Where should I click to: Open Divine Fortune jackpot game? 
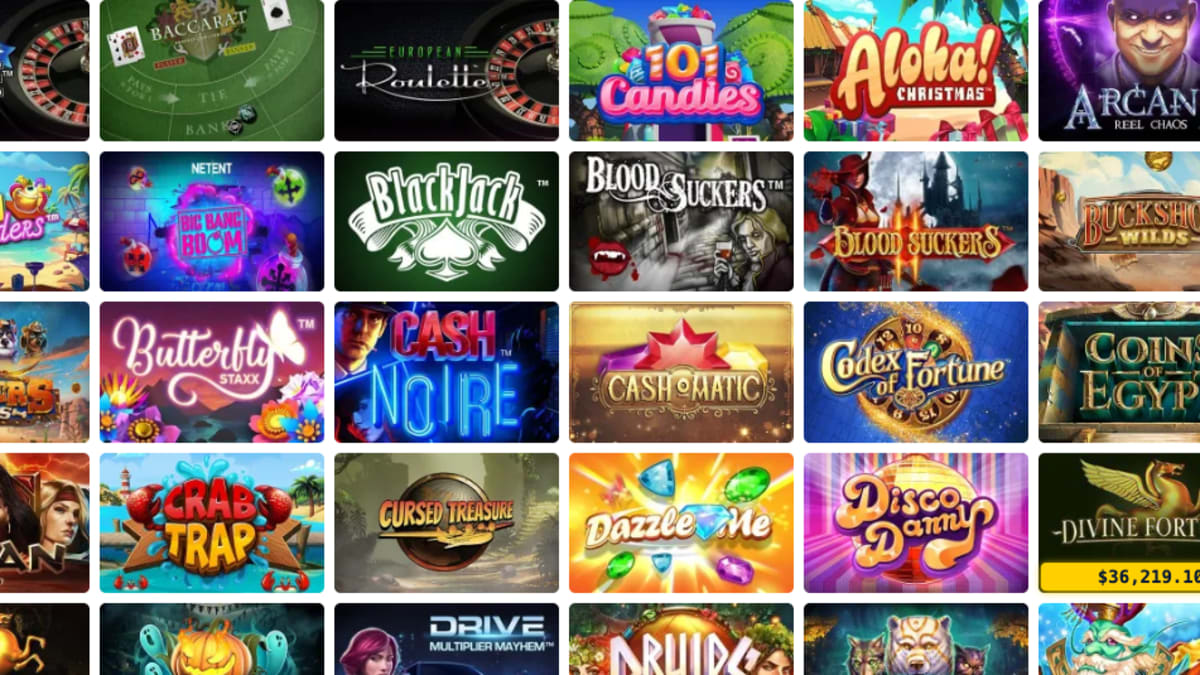click(1119, 523)
